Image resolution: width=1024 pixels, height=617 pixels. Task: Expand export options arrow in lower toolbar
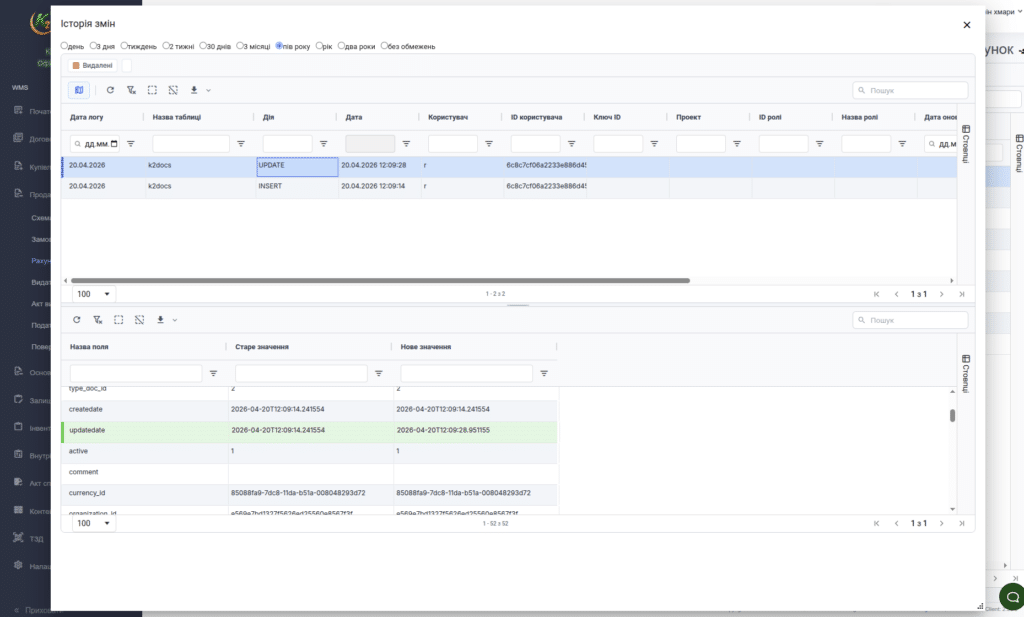click(x=174, y=320)
